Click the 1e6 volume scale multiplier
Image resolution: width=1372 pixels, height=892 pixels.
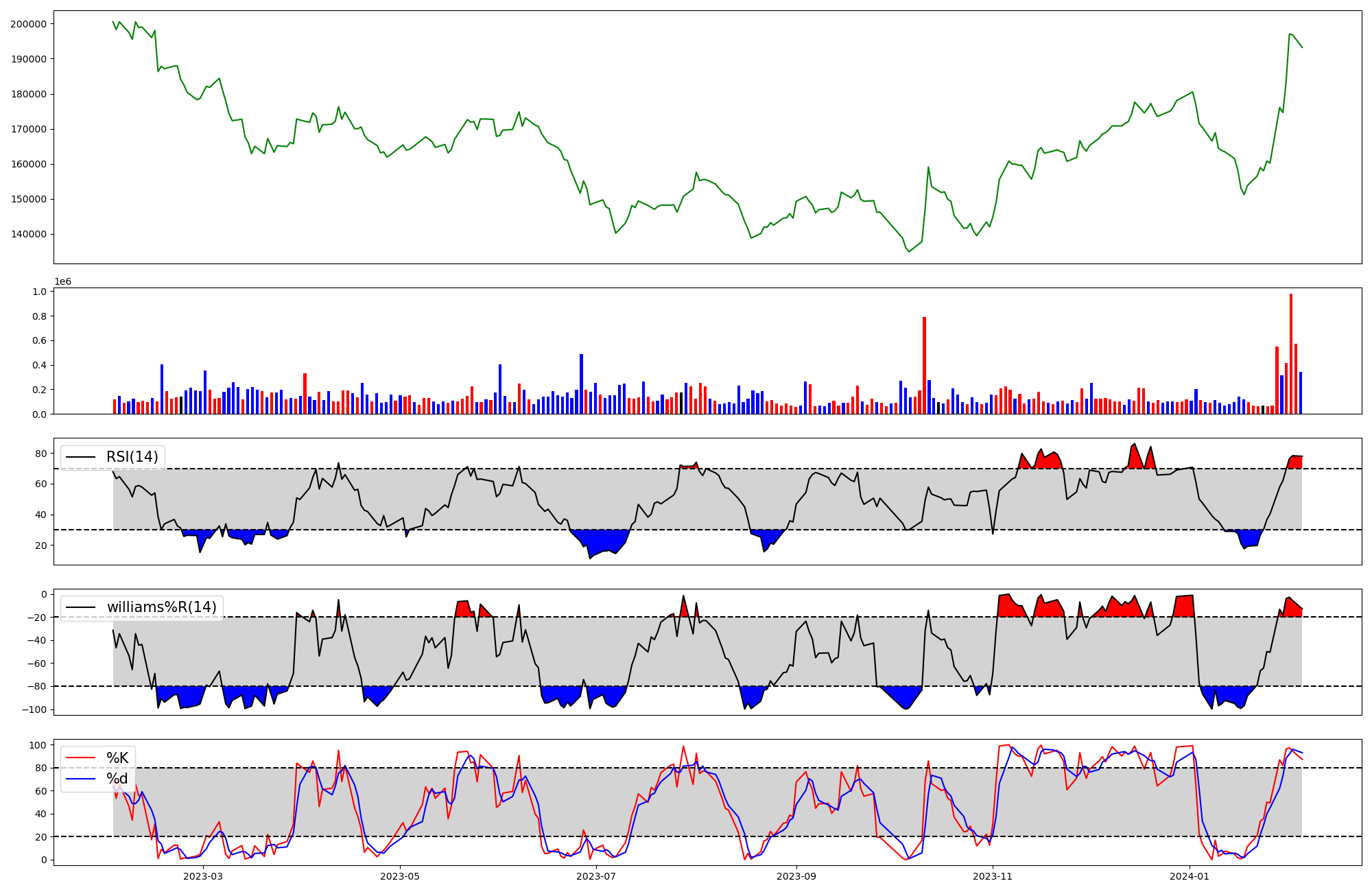[62, 282]
